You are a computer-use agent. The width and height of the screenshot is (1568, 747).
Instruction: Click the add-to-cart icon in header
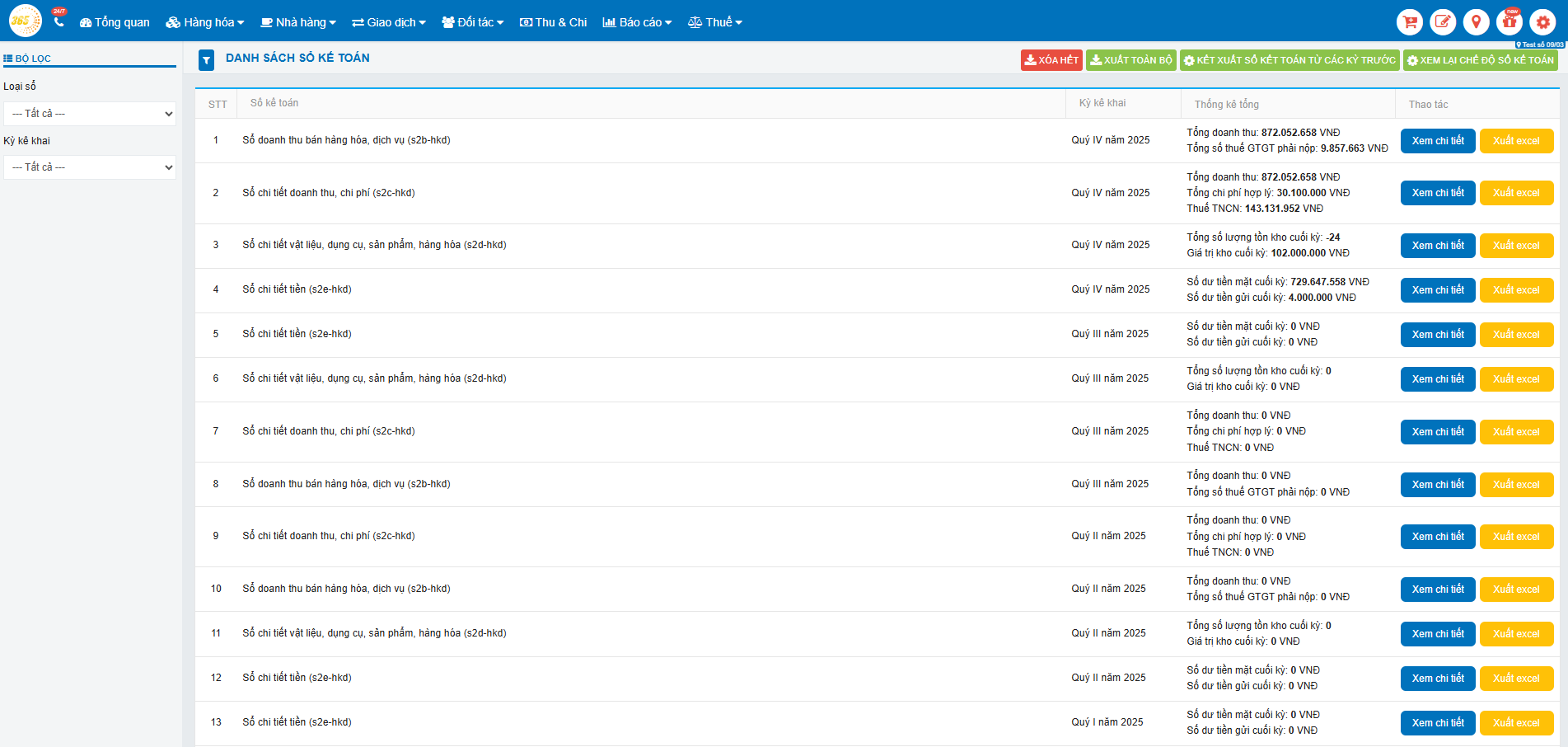tap(1410, 22)
